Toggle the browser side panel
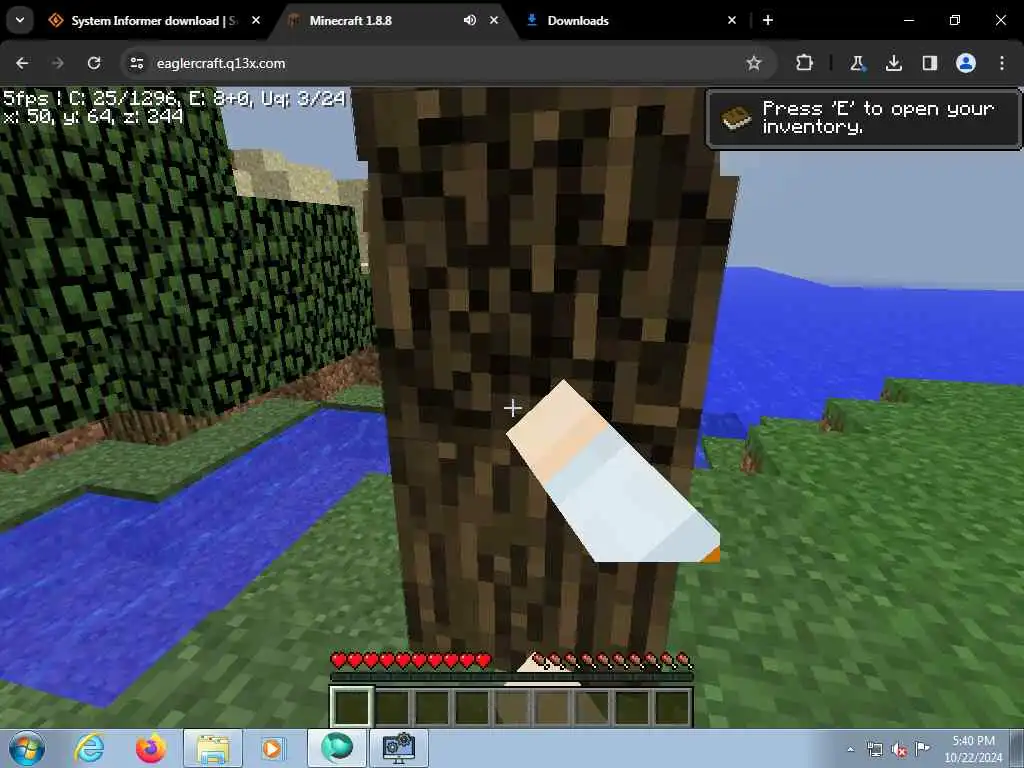1024x768 pixels. (x=929, y=63)
